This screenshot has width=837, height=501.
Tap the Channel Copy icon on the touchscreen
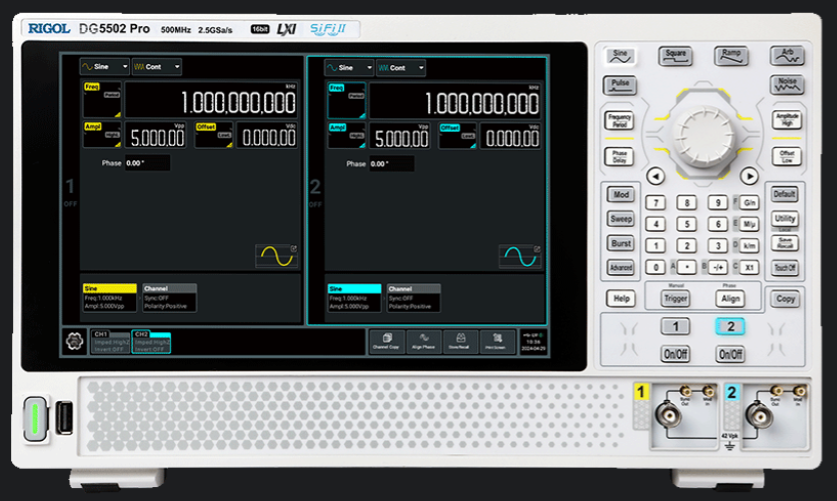[386, 341]
